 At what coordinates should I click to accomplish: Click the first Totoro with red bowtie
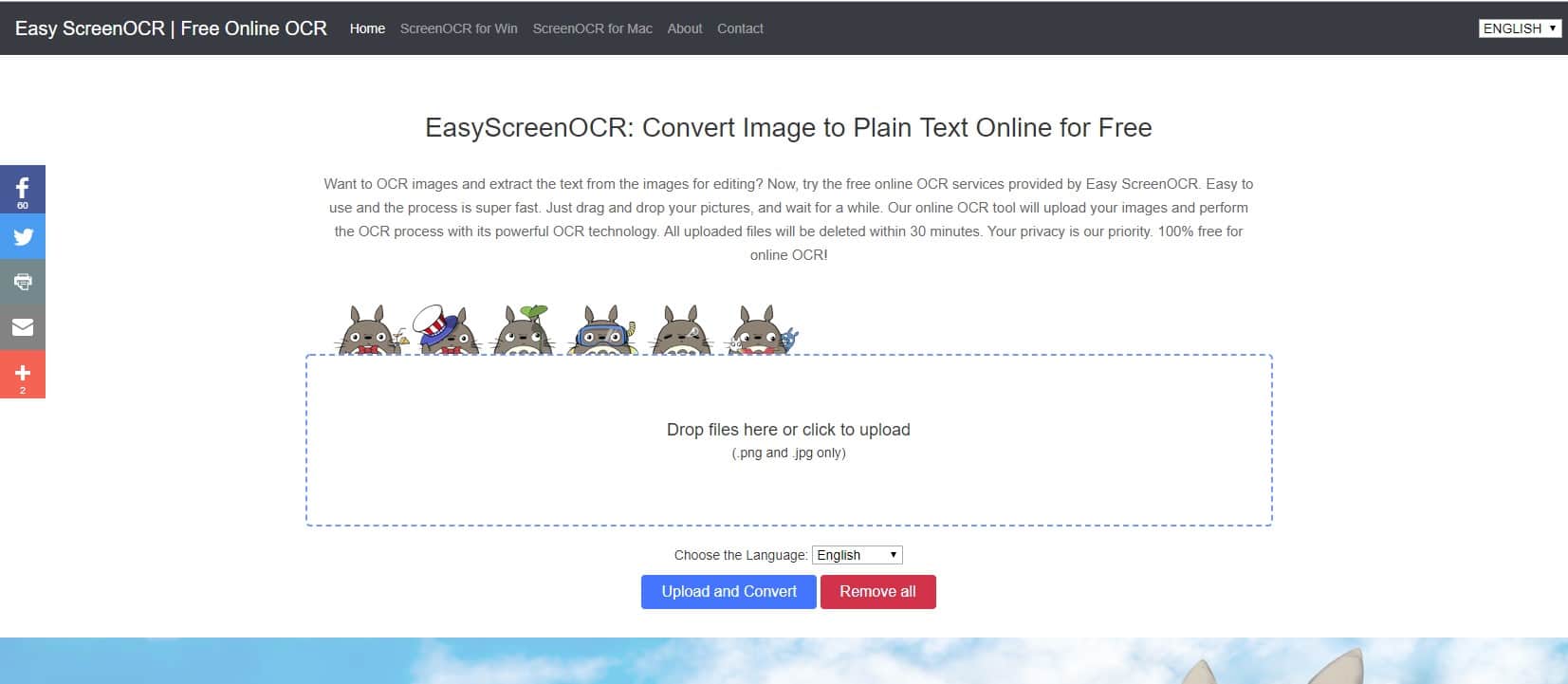pos(367,331)
